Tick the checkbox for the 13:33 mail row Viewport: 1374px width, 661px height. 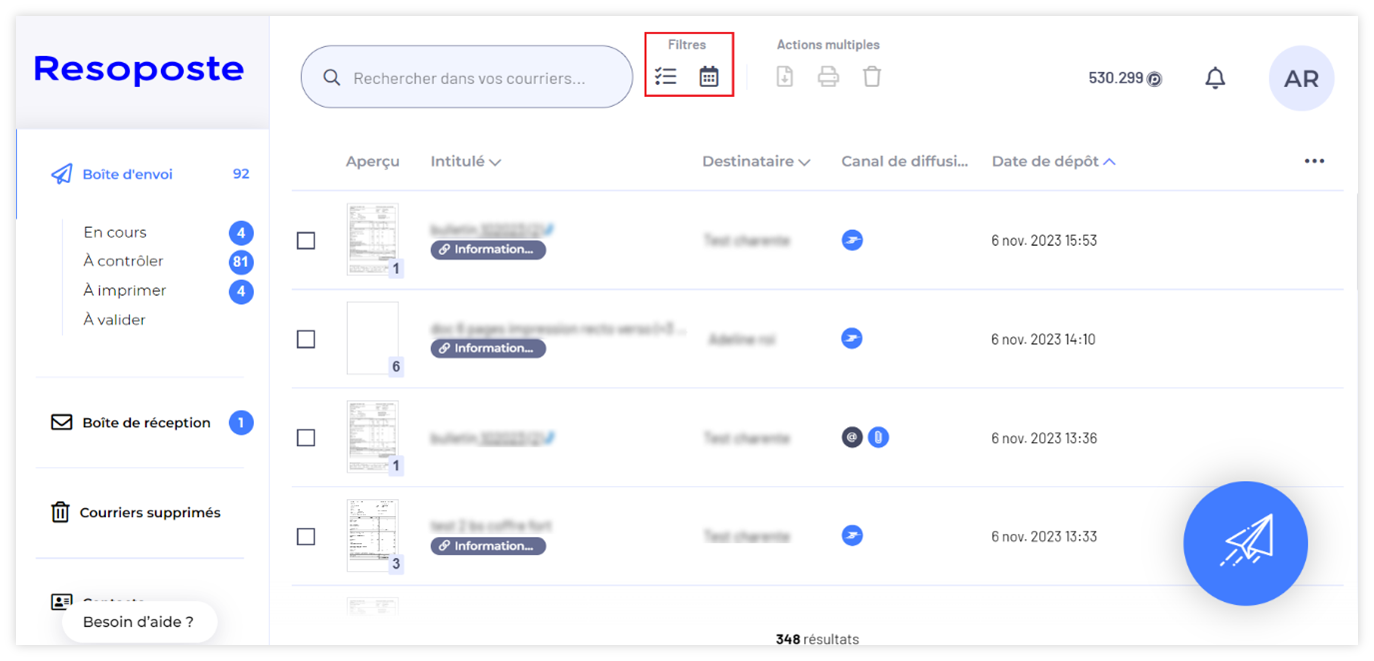pos(306,537)
